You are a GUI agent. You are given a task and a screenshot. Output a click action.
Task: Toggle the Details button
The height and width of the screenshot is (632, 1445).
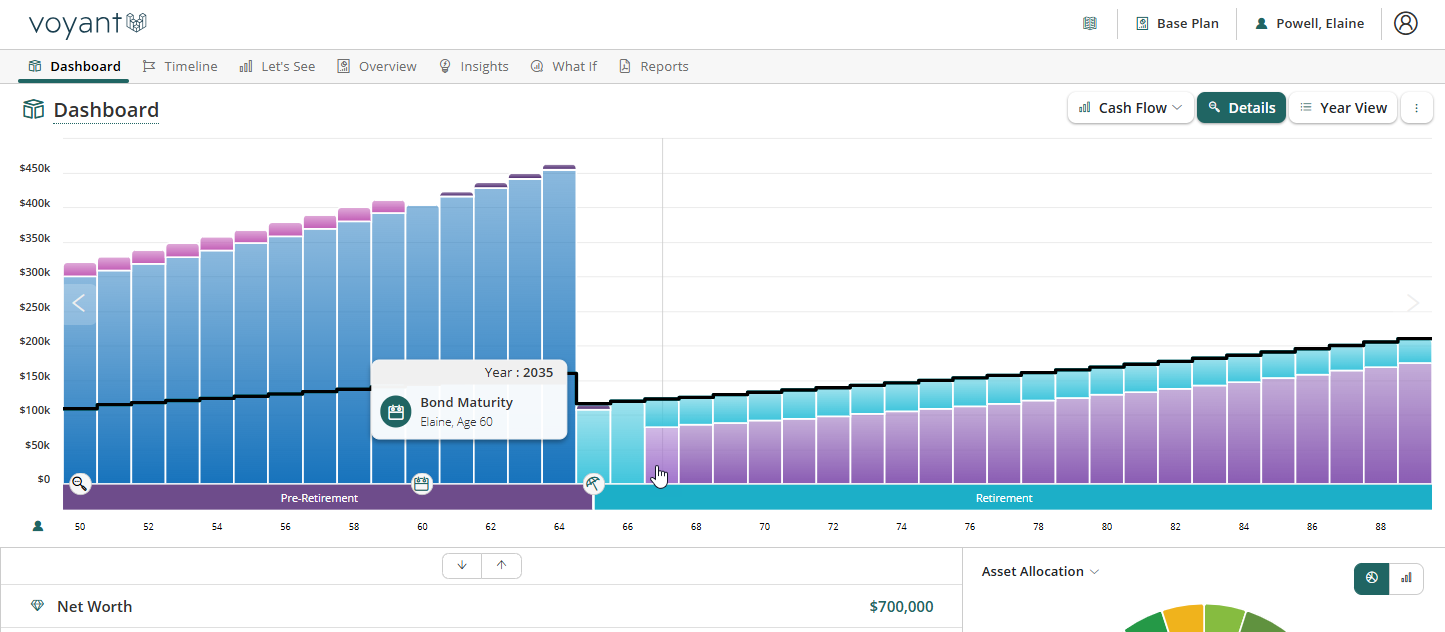1241,108
